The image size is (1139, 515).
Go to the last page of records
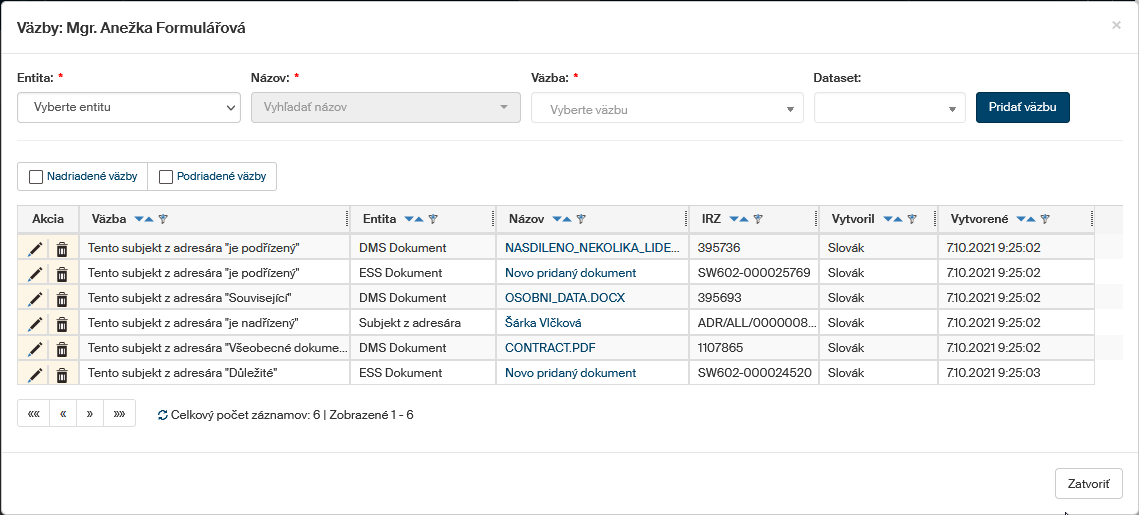[120, 413]
